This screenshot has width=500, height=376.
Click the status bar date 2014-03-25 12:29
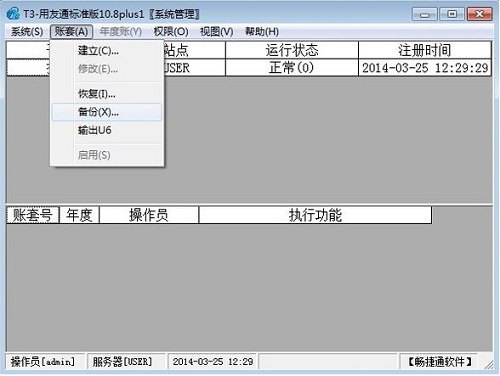213,362
